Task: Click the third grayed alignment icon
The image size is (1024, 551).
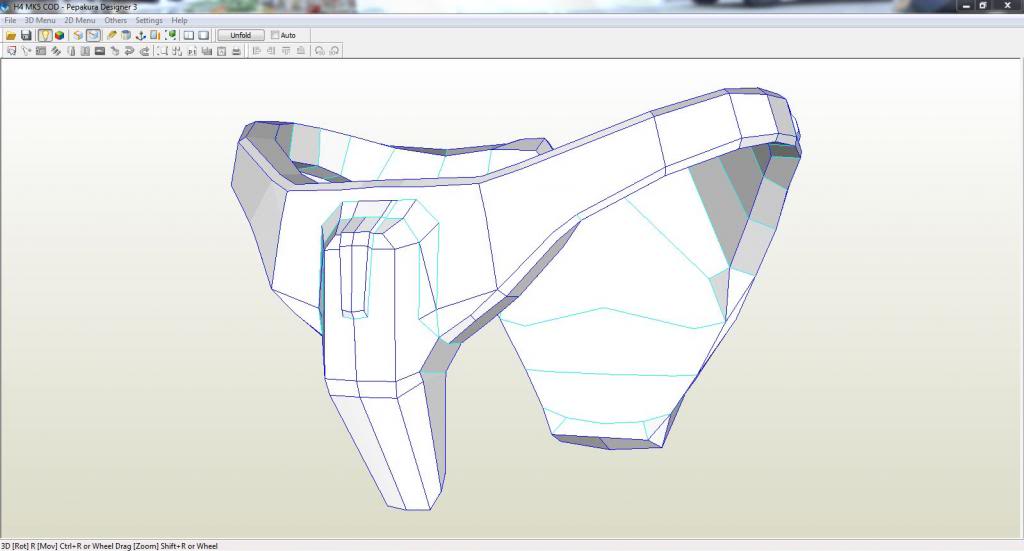Action: [286, 51]
